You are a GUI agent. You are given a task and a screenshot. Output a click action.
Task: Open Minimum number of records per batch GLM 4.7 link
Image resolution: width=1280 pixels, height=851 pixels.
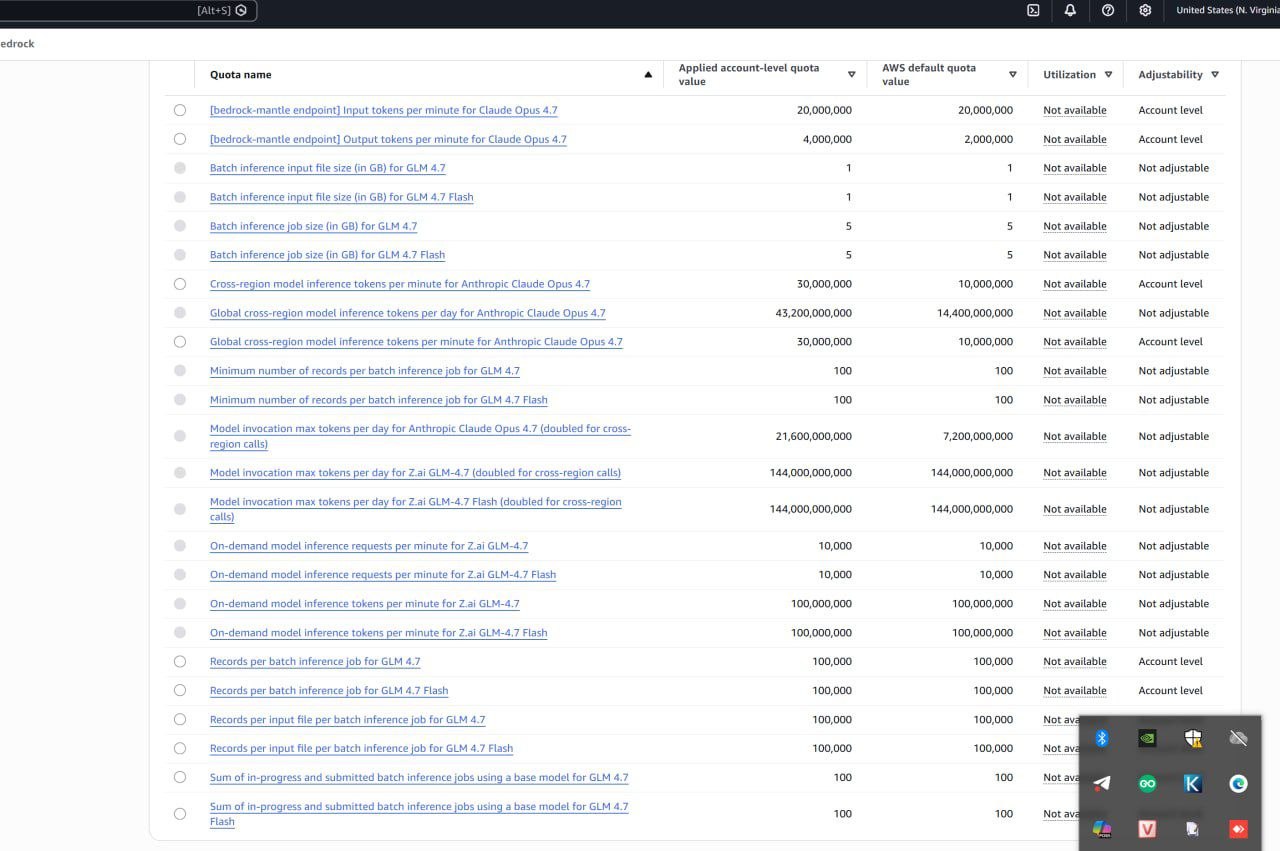click(x=365, y=371)
